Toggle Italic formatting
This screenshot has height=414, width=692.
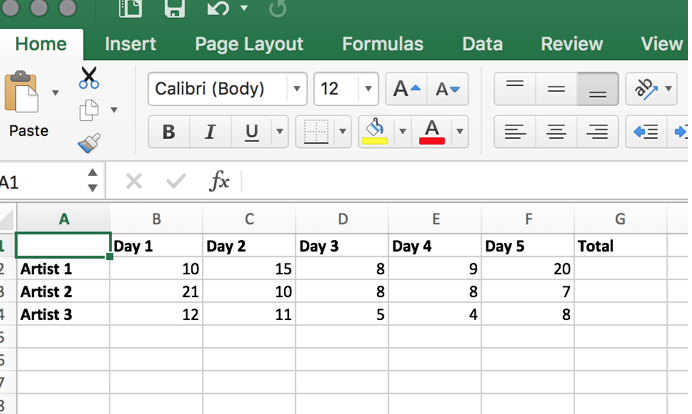click(x=210, y=132)
